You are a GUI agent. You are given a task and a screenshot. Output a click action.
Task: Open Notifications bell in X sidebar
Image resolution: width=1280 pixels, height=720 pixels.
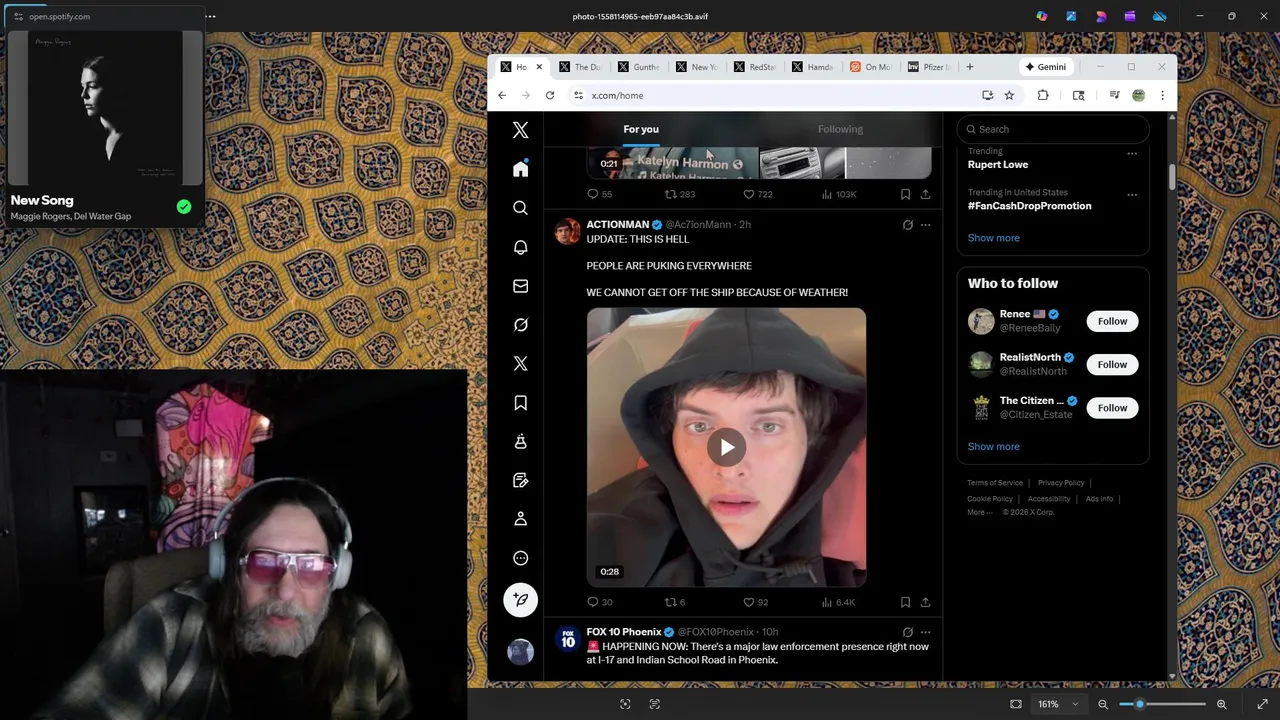(x=520, y=247)
